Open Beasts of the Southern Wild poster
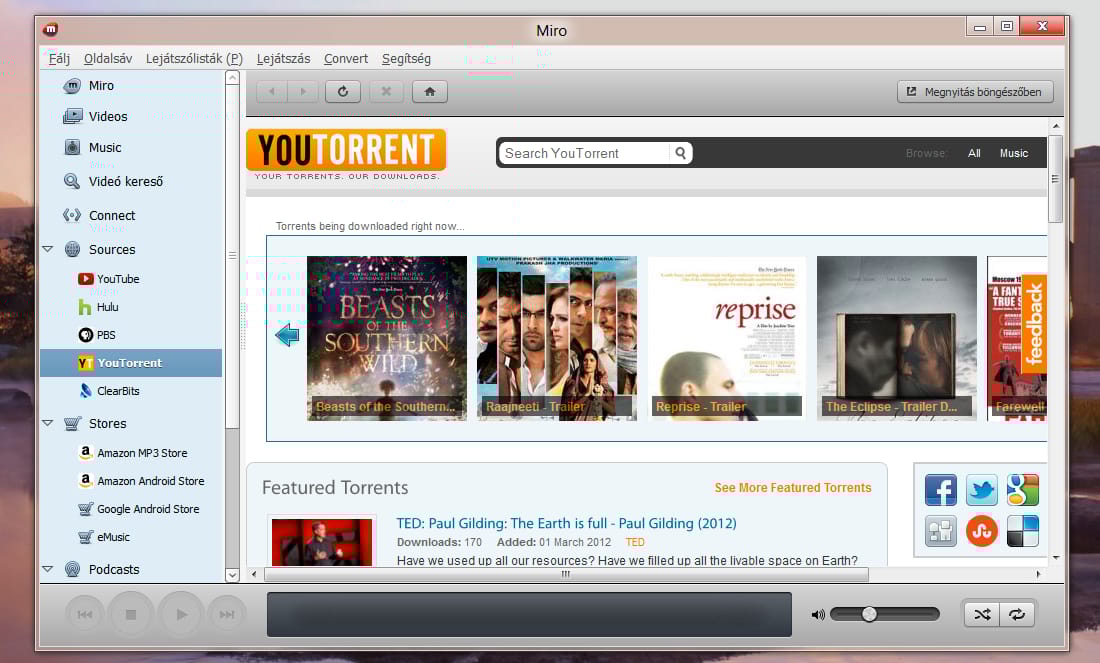1100x663 pixels. (x=387, y=338)
